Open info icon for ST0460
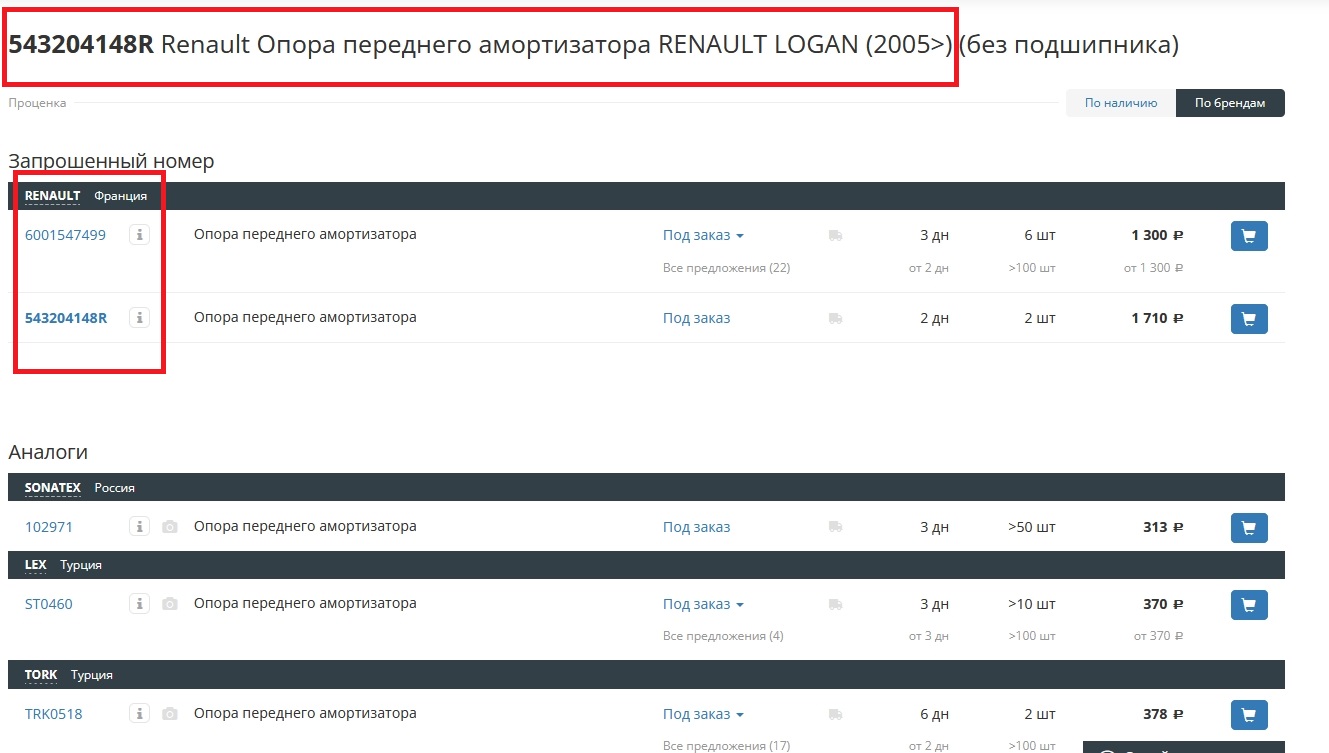The height and width of the screenshot is (753, 1329). tap(140, 604)
